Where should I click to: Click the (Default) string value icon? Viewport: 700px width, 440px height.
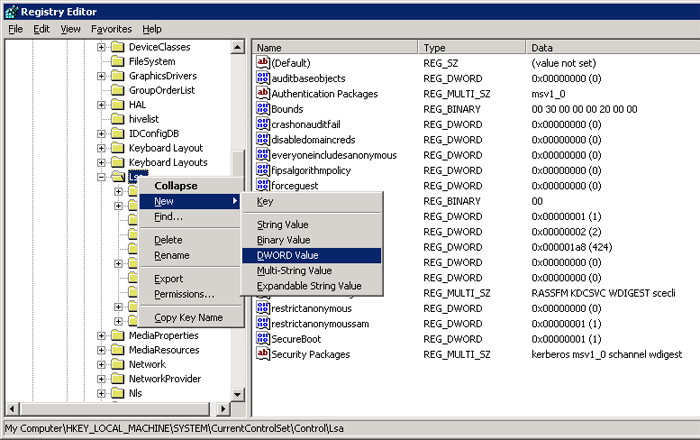pyautogui.click(x=263, y=62)
